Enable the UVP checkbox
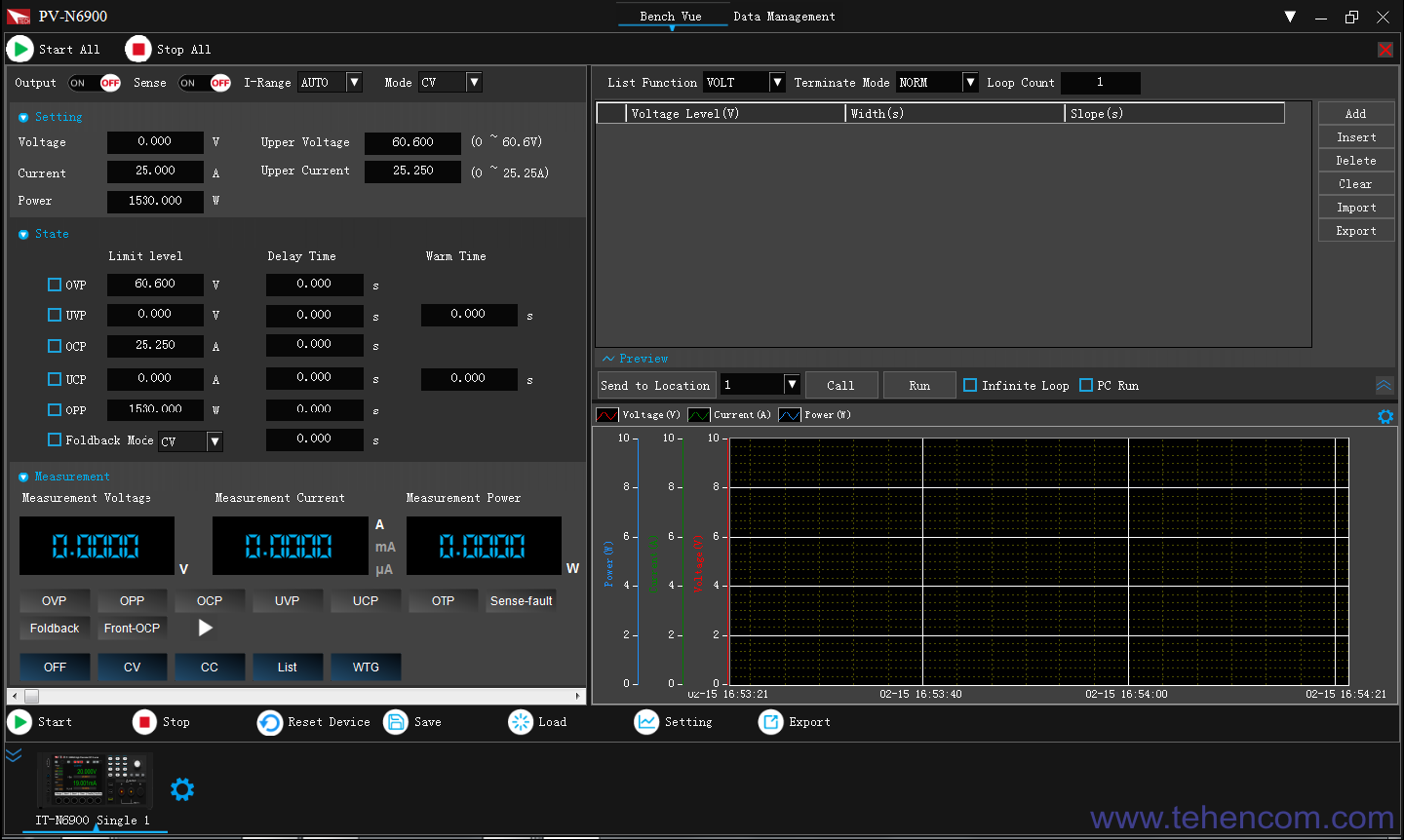The image size is (1404, 840). point(55,315)
